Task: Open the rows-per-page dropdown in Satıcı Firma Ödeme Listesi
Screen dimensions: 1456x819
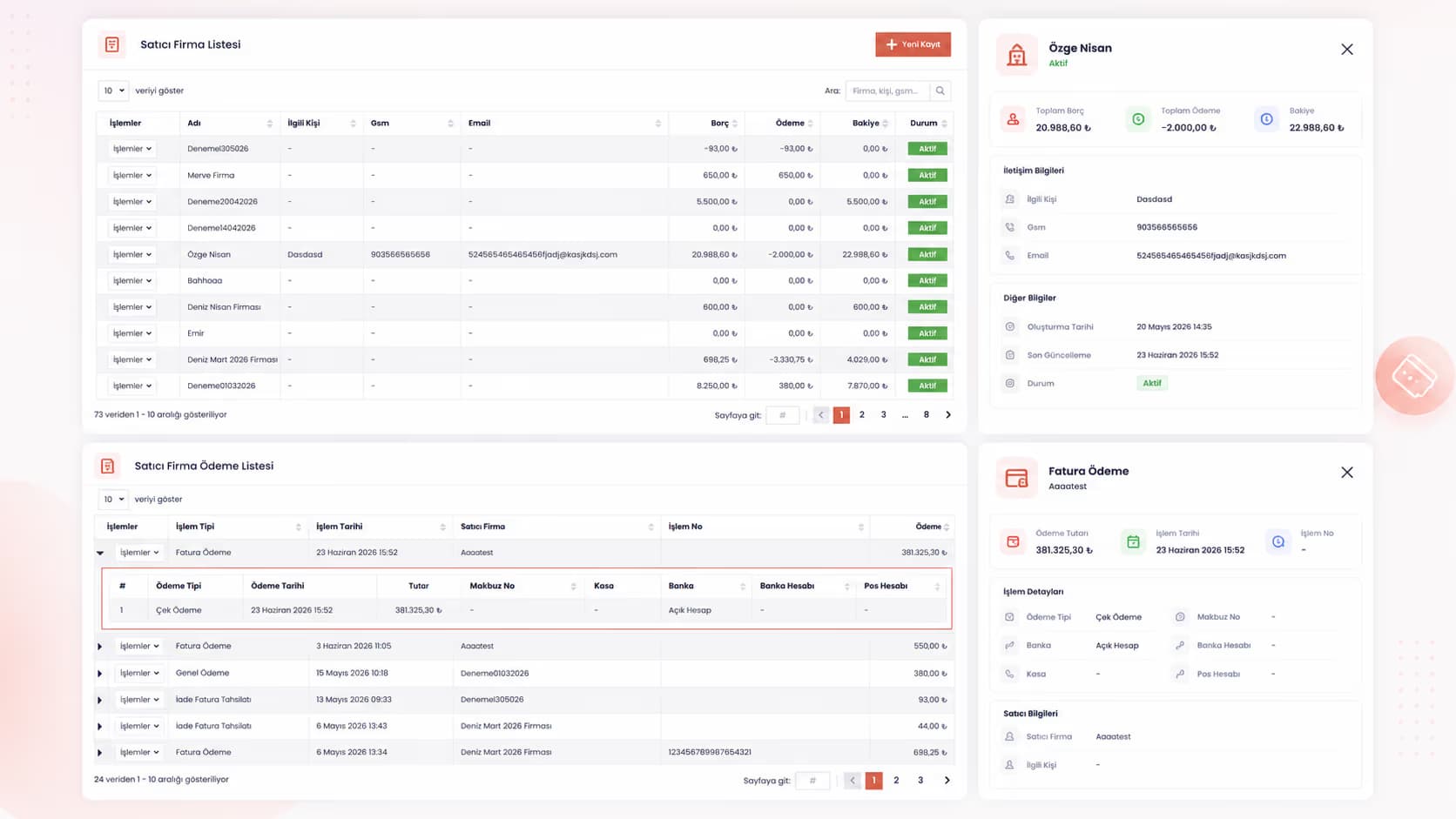Action: pos(113,499)
